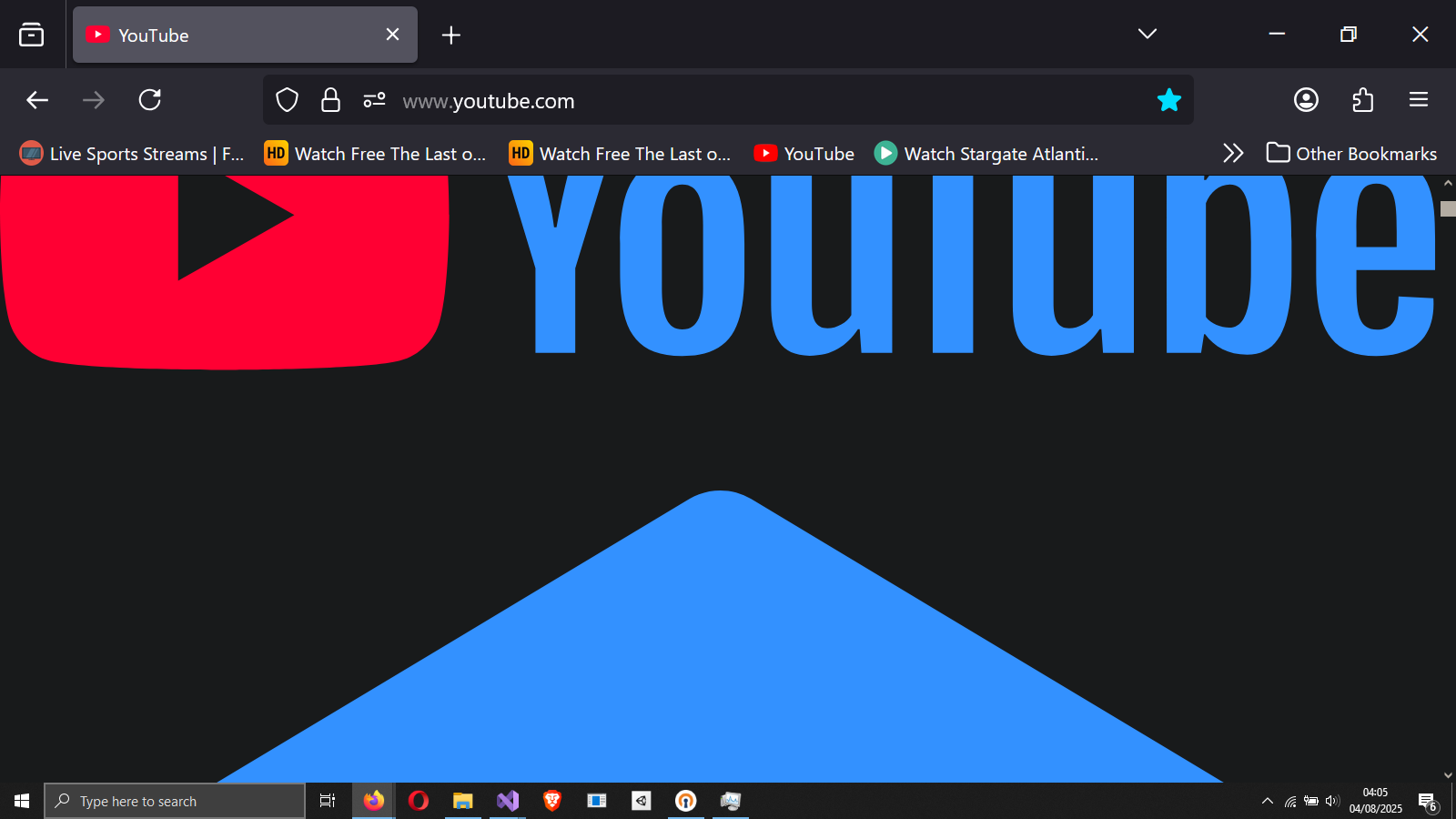Open the last pinned taskbar app
This screenshot has height=819, width=1456.
coord(731,801)
